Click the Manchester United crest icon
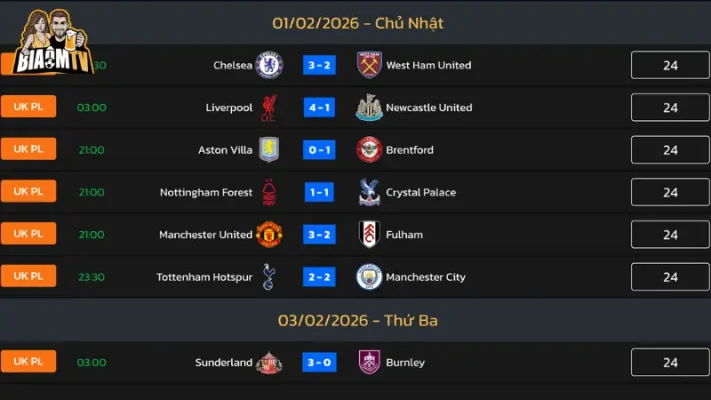This screenshot has width=711, height=400. tap(269, 235)
